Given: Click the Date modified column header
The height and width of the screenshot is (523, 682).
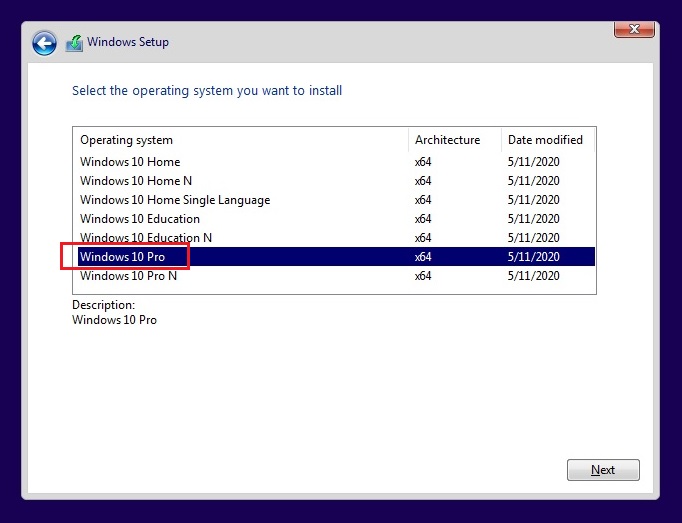Looking at the screenshot, I should click(548, 140).
